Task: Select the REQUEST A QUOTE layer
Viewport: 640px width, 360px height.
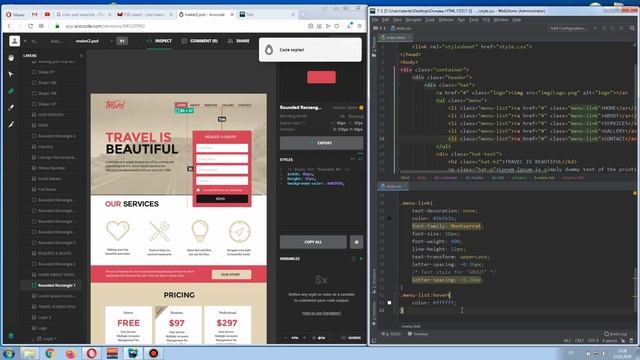Action: 52,253
